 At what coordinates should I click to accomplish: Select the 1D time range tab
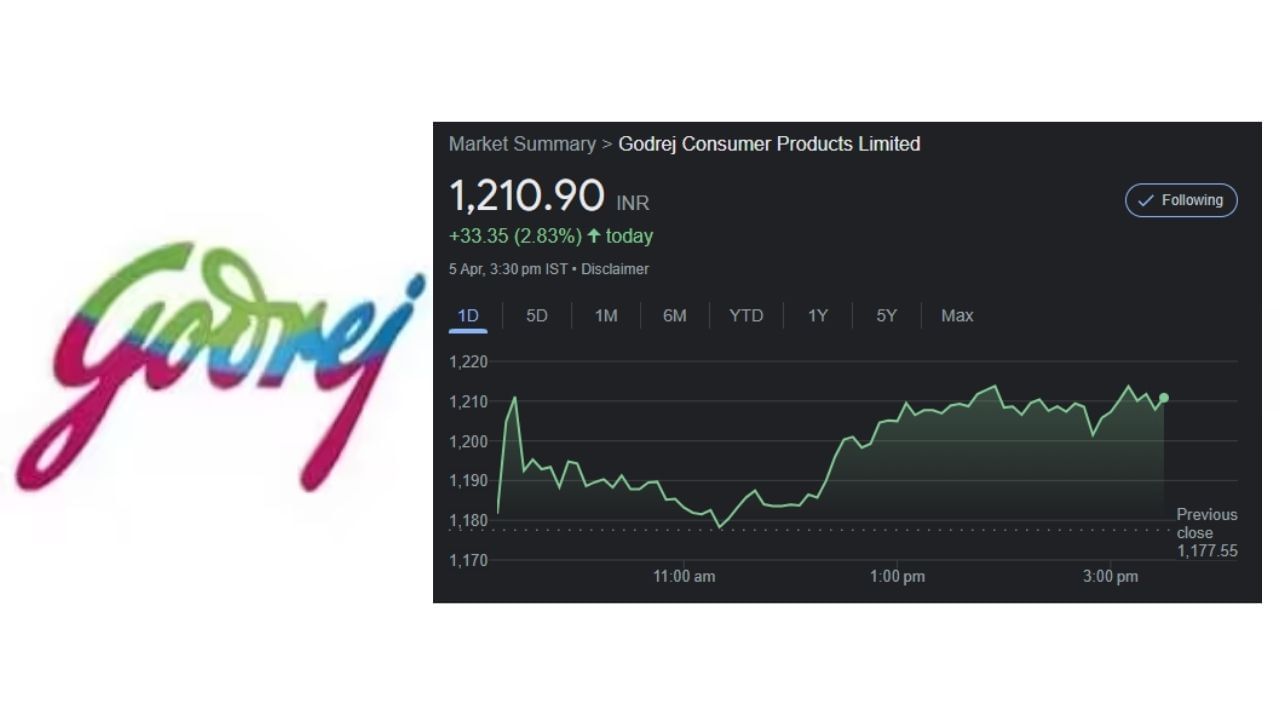(468, 316)
